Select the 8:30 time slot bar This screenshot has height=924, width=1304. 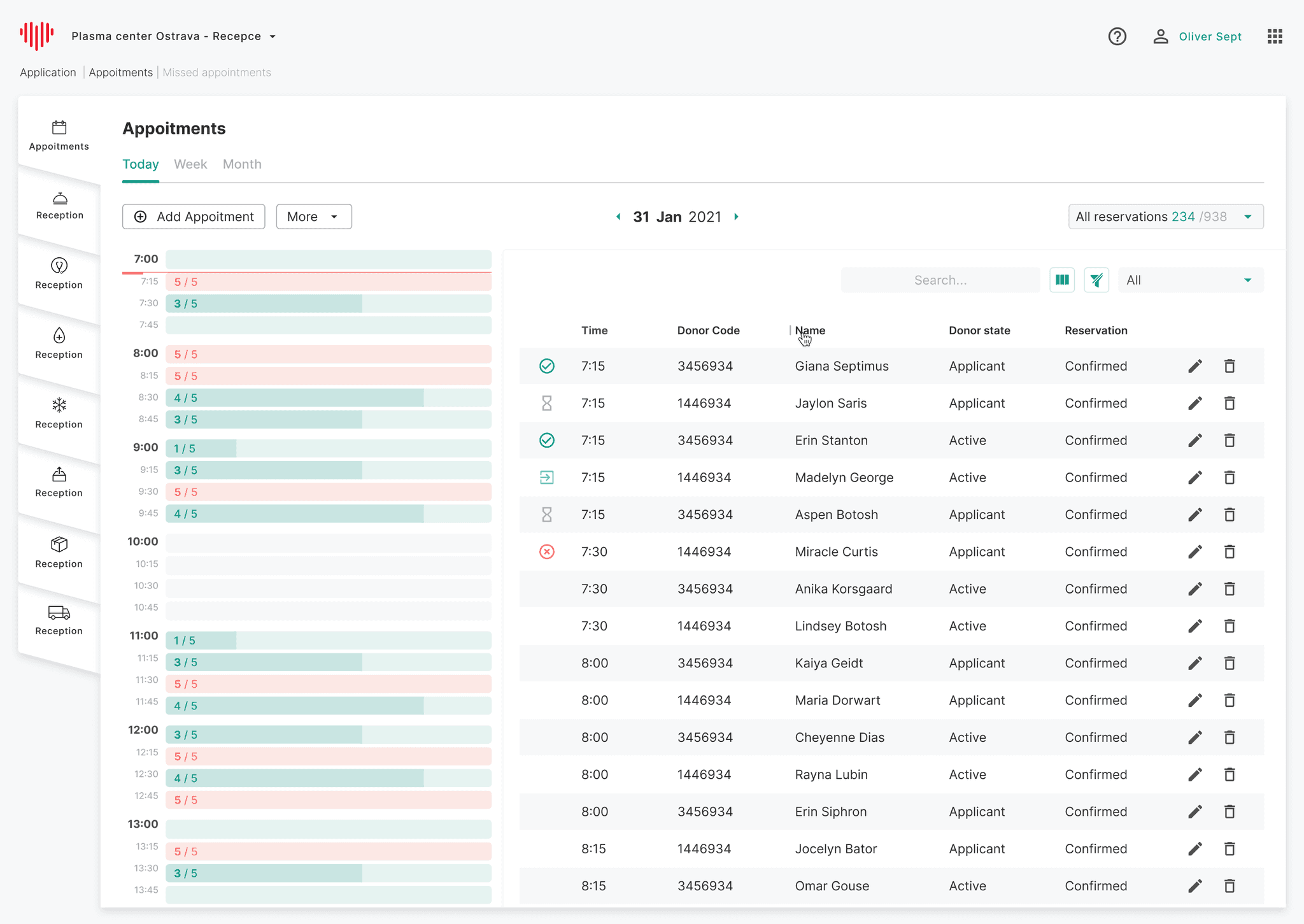pyautogui.click(x=328, y=398)
